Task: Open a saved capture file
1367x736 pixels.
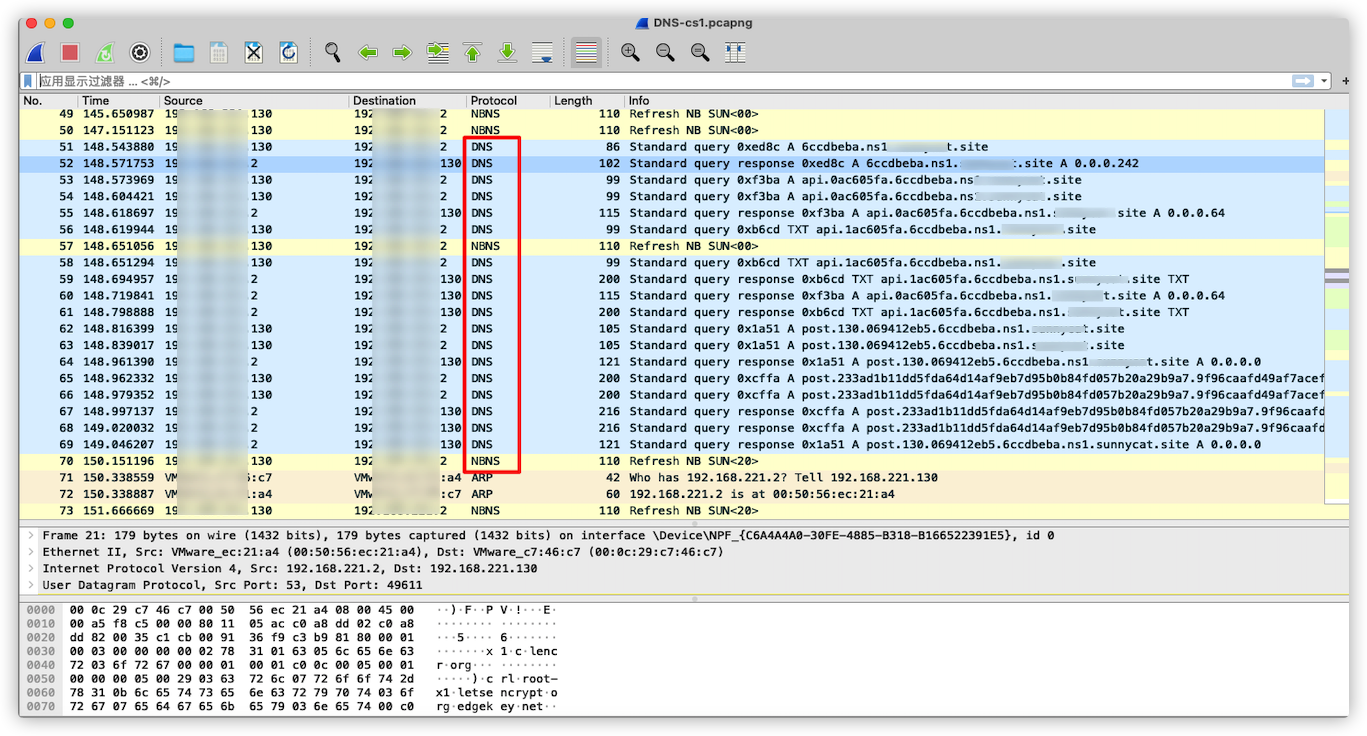Action: (182, 52)
